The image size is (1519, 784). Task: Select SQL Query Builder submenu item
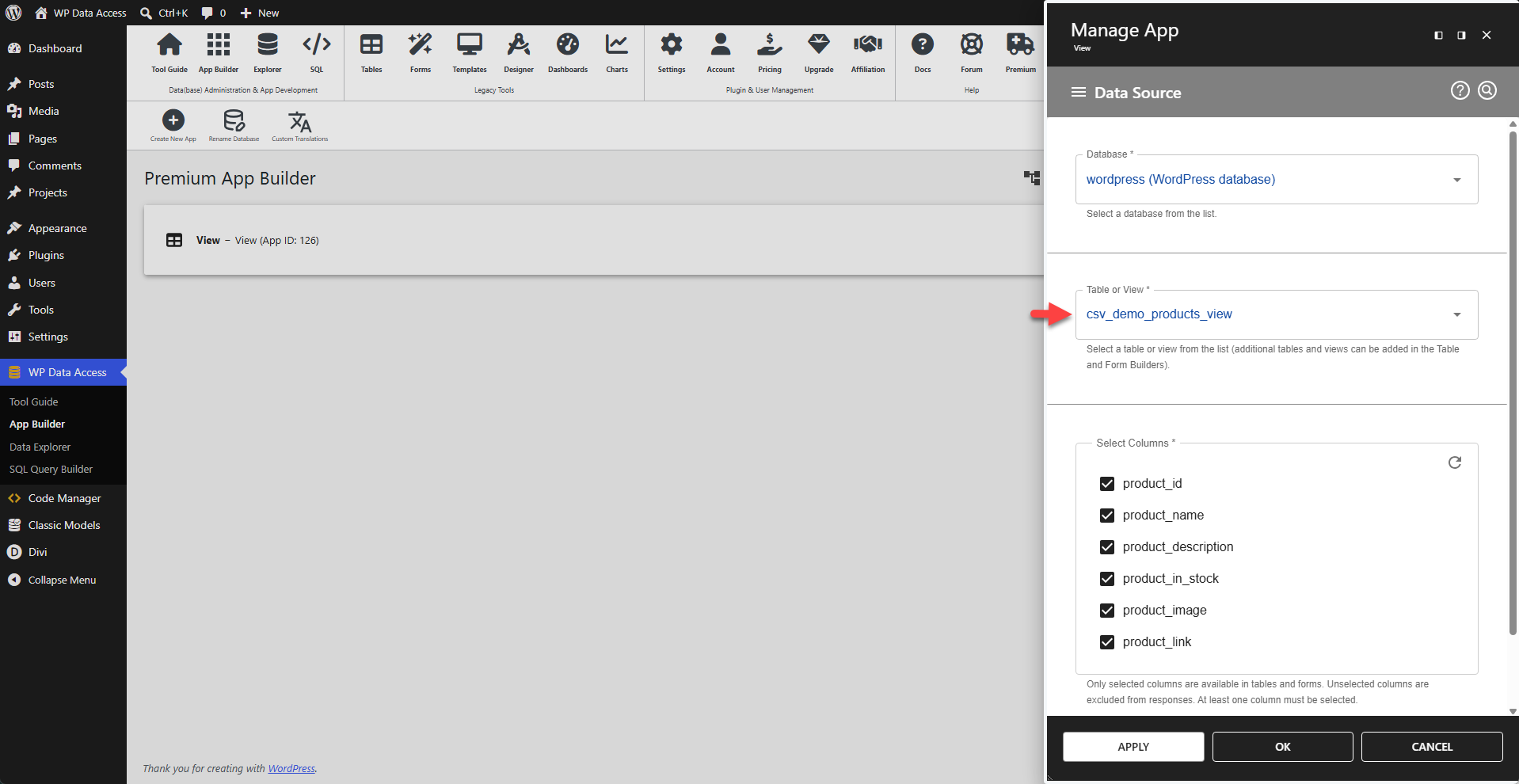tap(51, 469)
